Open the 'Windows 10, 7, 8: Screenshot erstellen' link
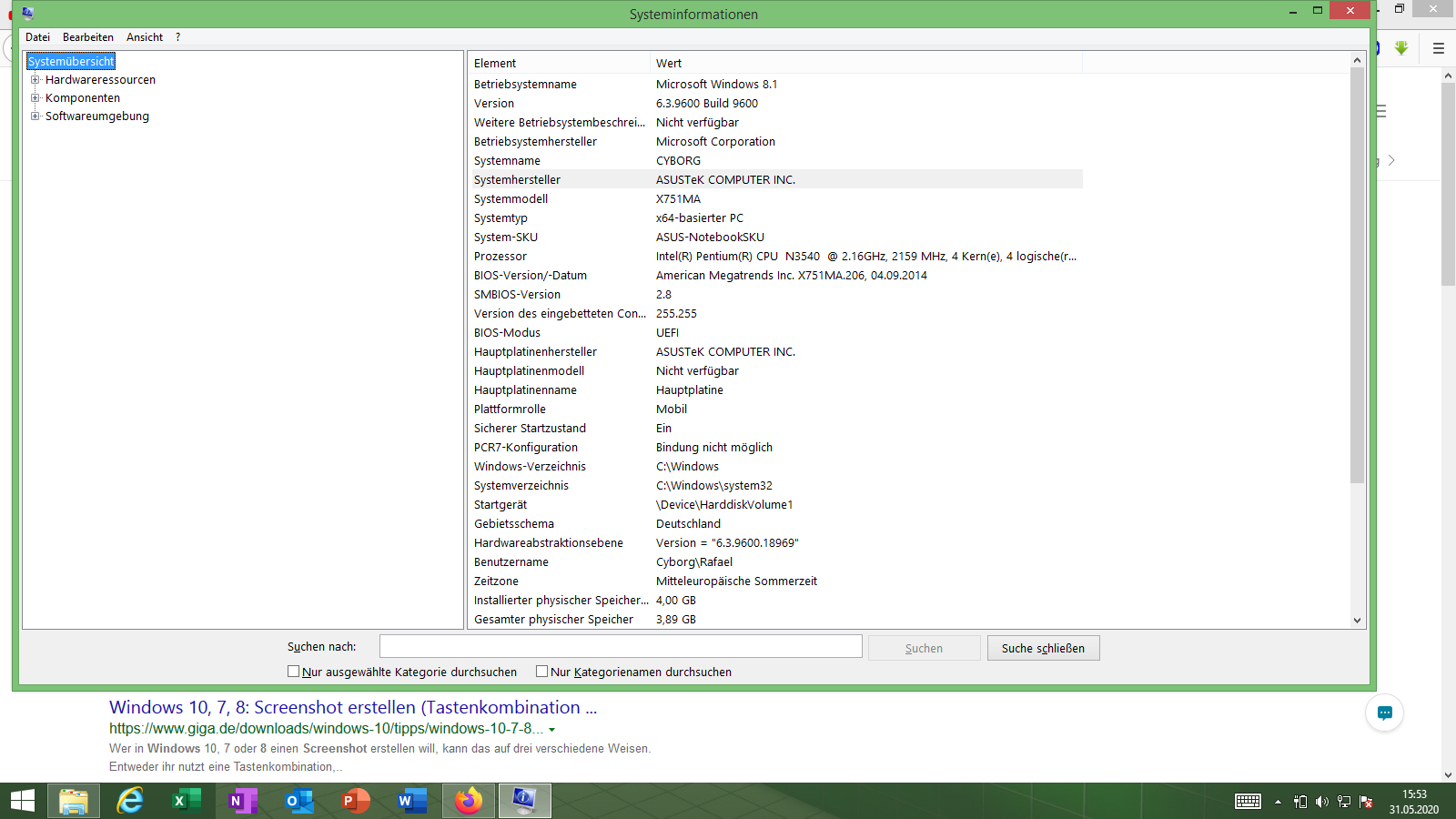Screen dimensions: 1456x819 pos(353,707)
